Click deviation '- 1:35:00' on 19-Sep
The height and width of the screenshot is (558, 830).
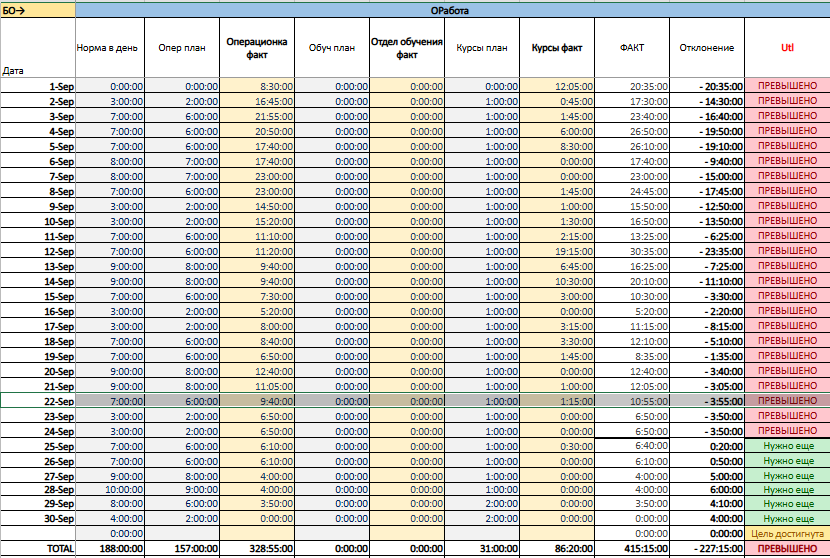coord(707,356)
